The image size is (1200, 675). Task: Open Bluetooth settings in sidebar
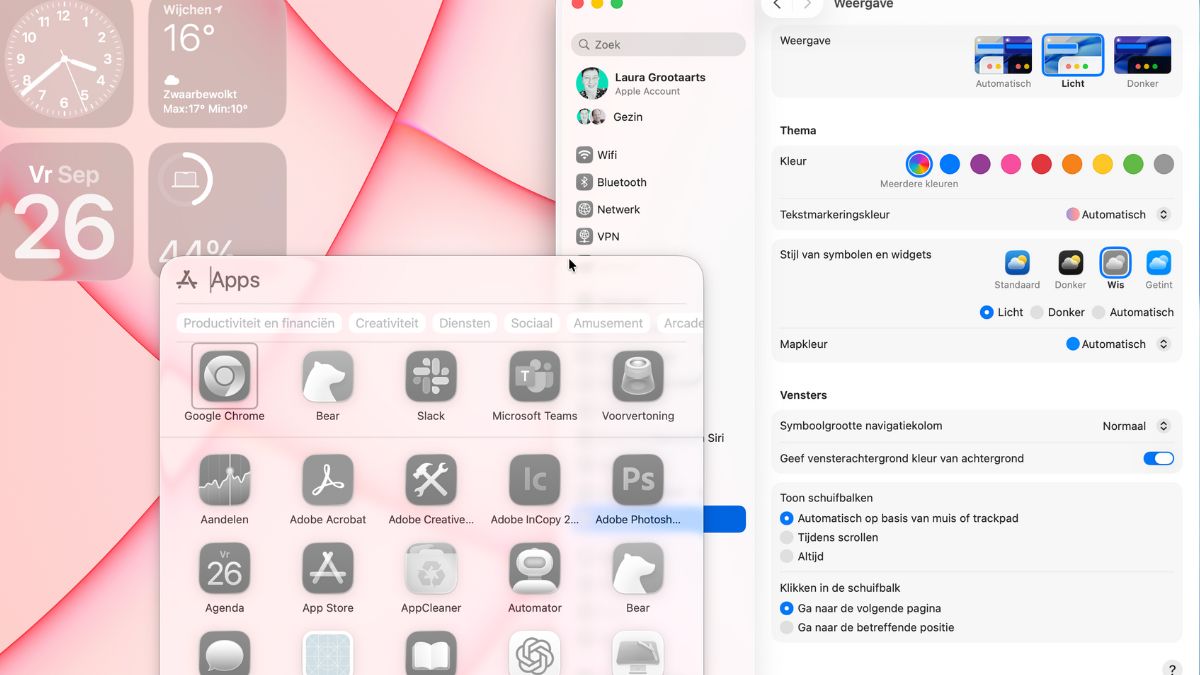[x=621, y=182]
